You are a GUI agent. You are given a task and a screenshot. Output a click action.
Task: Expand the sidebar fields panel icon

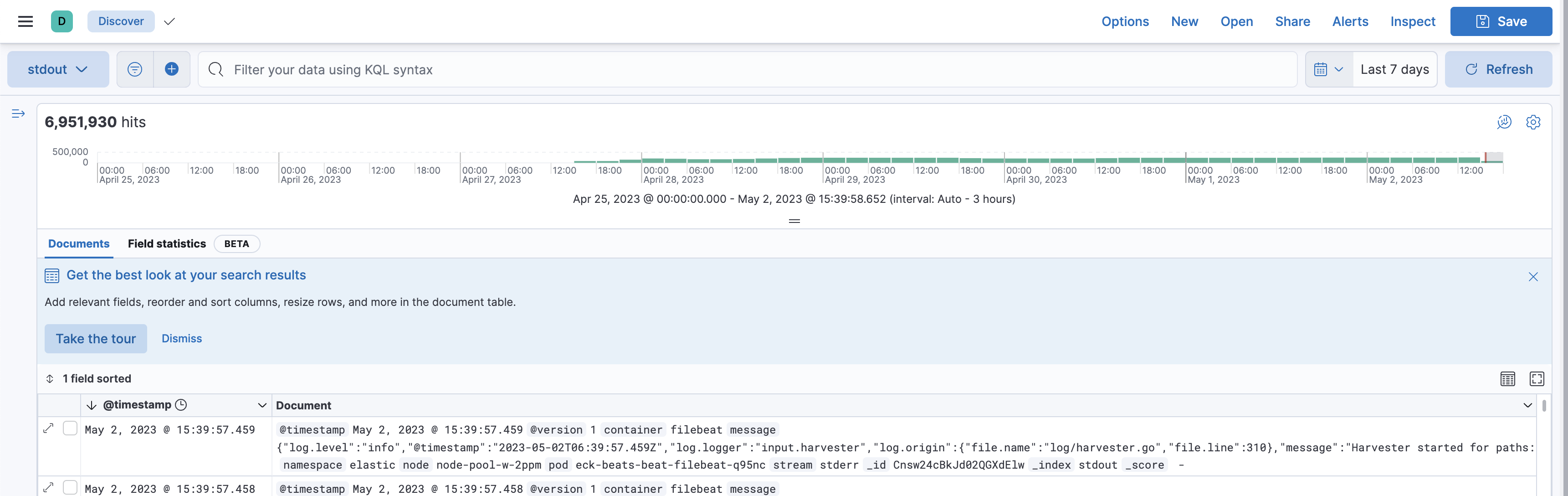pyautogui.click(x=18, y=114)
